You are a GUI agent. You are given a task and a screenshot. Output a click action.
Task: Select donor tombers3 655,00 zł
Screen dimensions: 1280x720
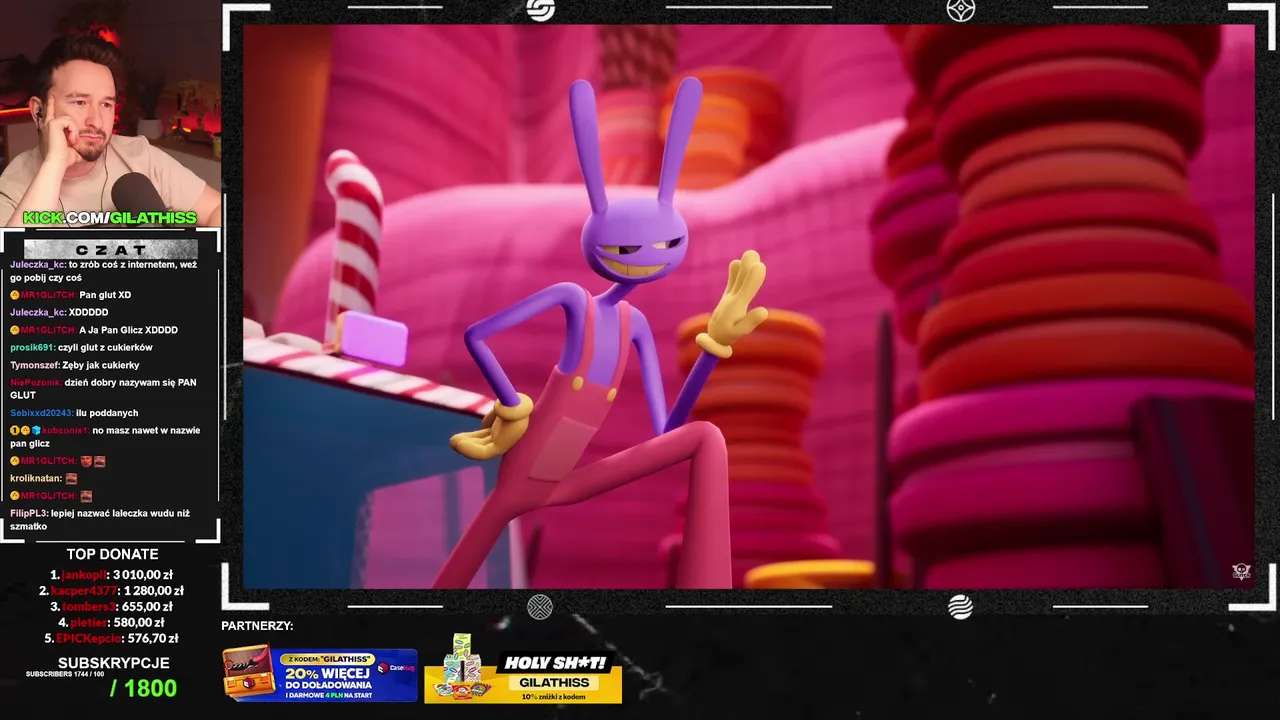tap(112, 606)
